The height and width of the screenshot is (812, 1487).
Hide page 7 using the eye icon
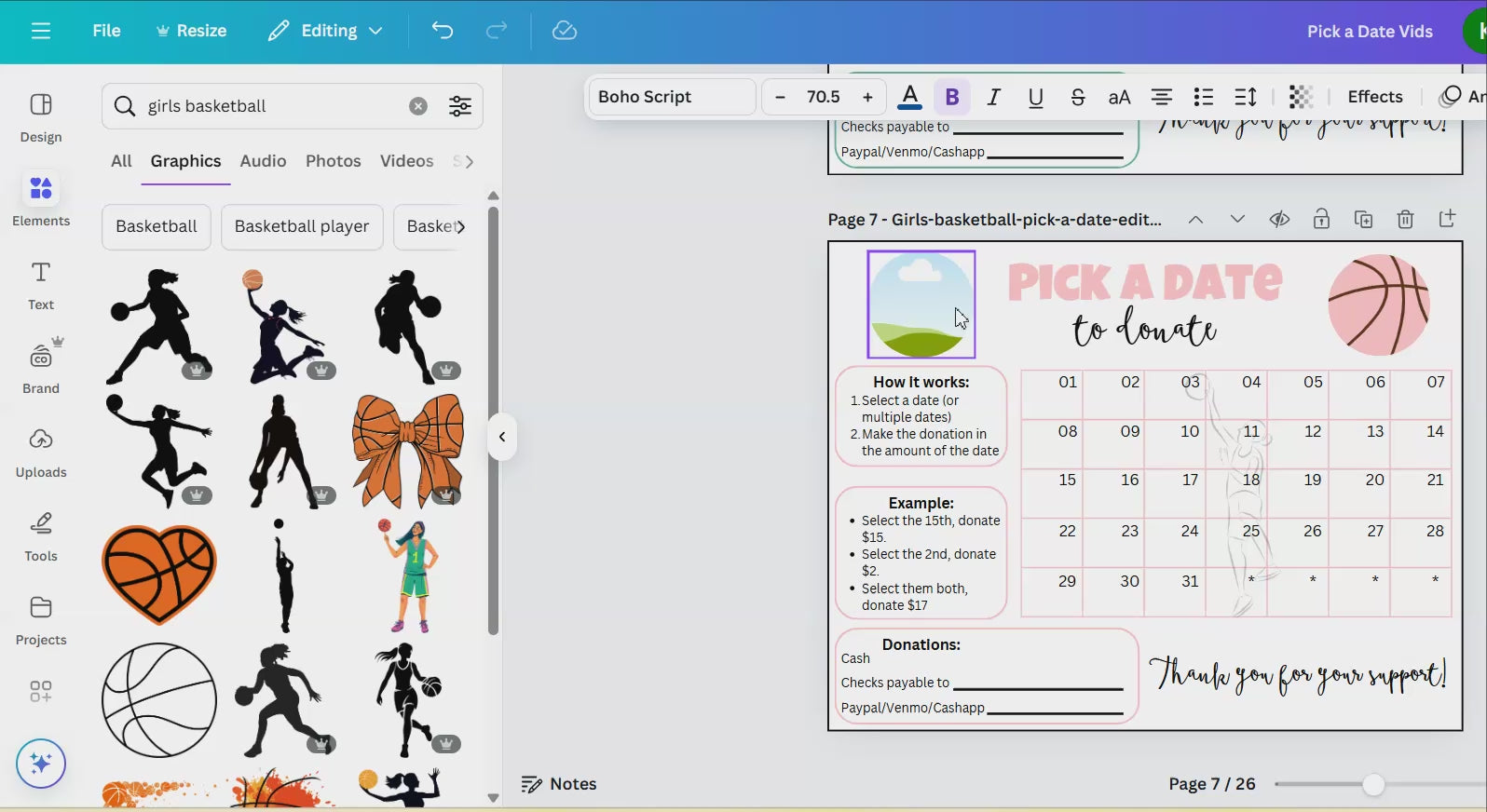(1279, 220)
